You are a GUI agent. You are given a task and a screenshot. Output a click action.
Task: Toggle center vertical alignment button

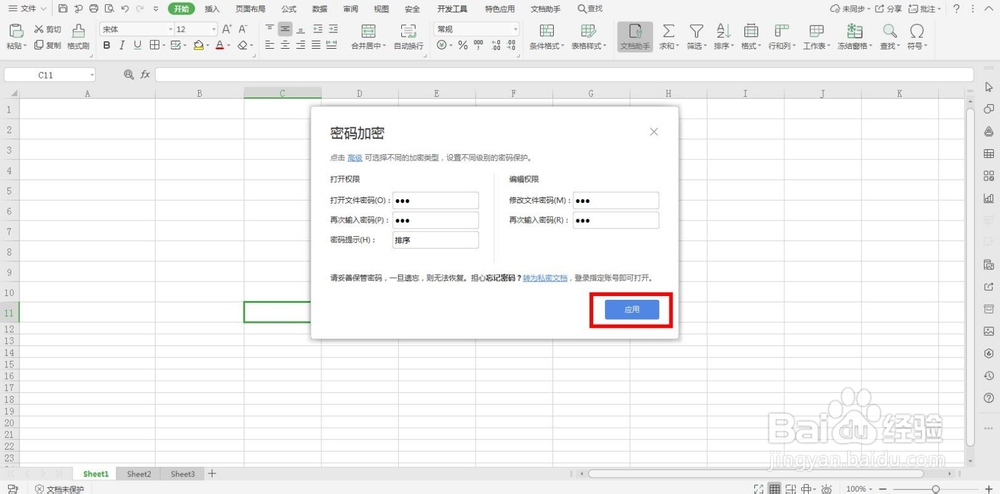coord(284,29)
